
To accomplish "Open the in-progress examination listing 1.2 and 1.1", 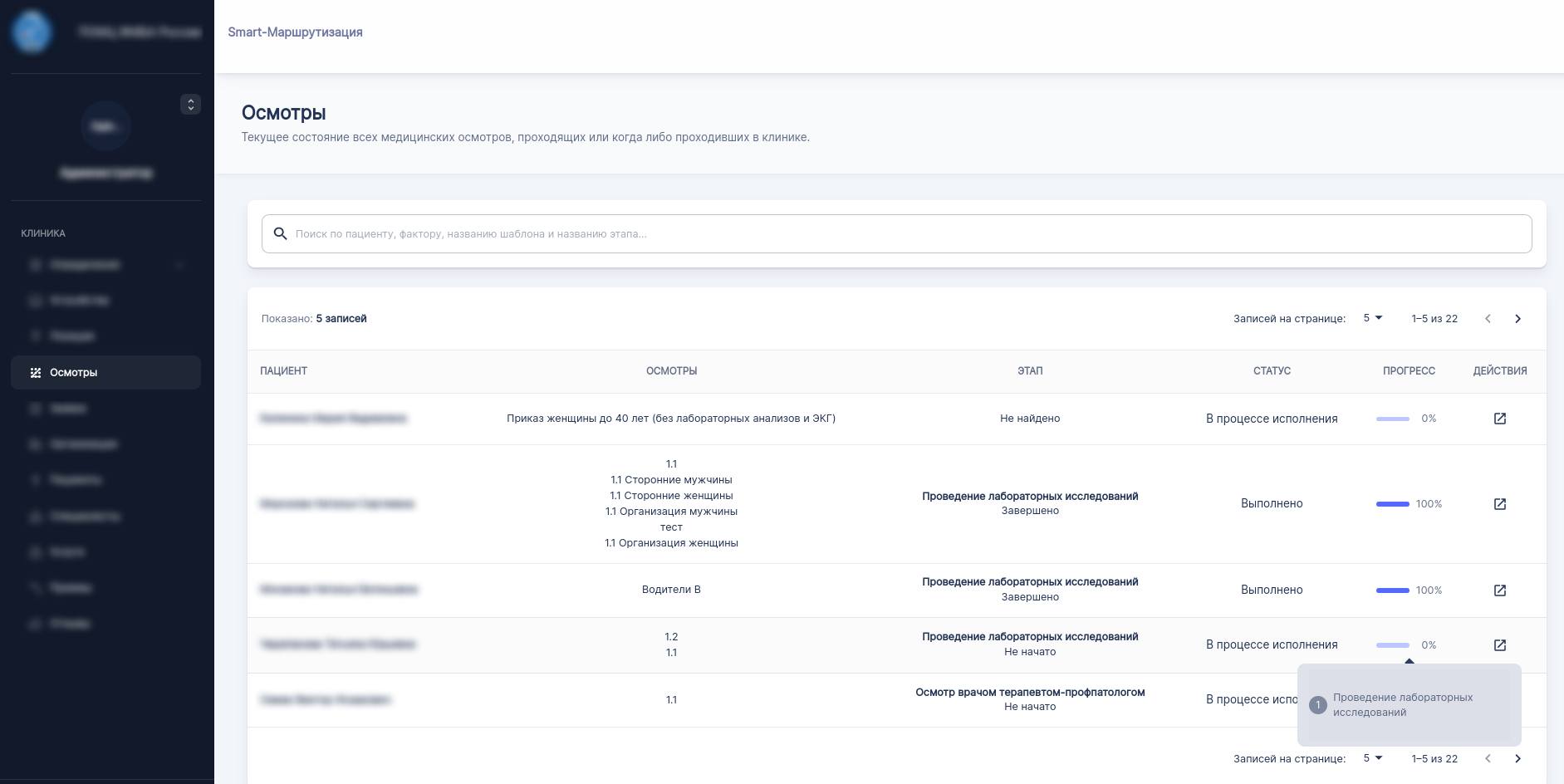I will [1499, 645].
